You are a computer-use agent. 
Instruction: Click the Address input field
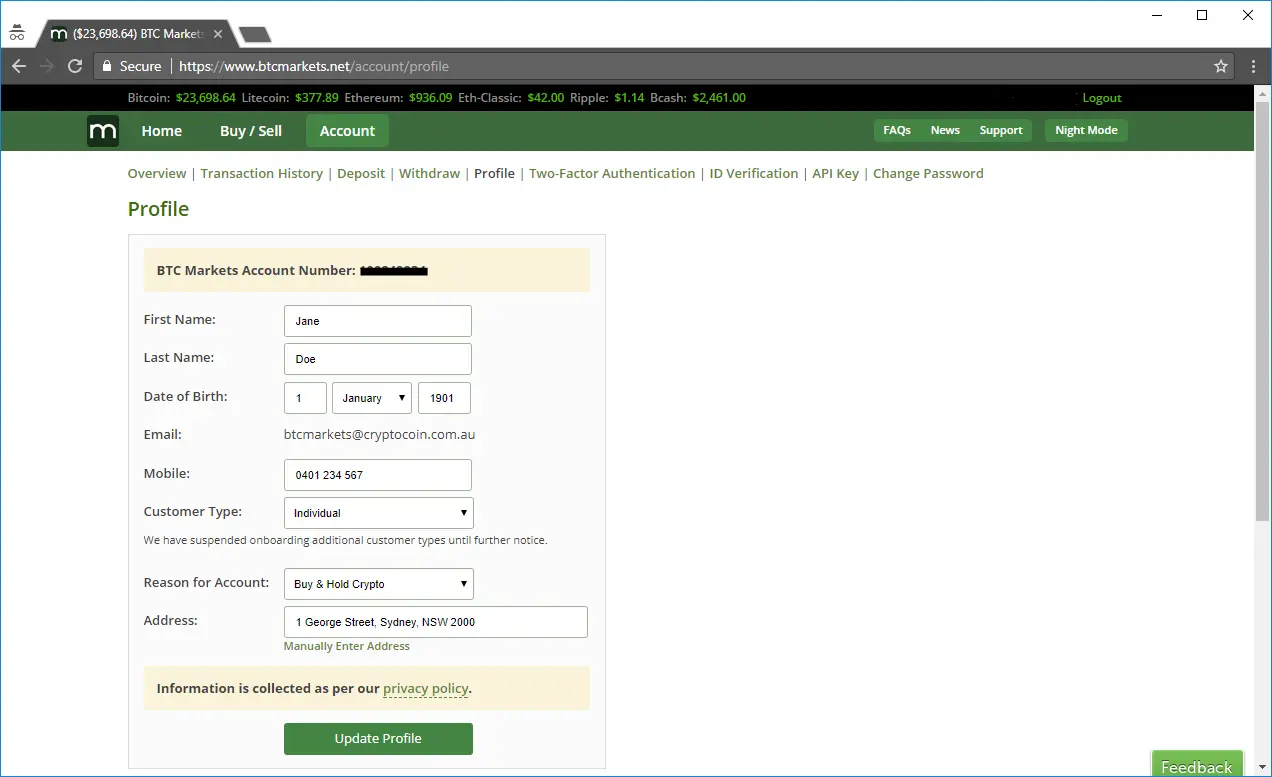[x=436, y=622]
